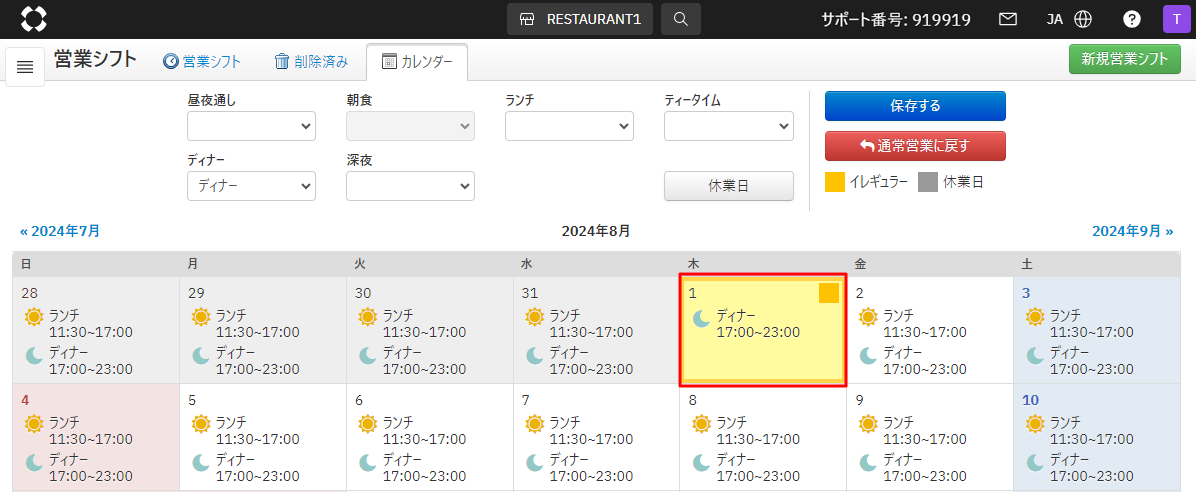This screenshot has height=492, width=1196.
Task: Click the sun icon on August 8 lunch
Action: click(702, 423)
